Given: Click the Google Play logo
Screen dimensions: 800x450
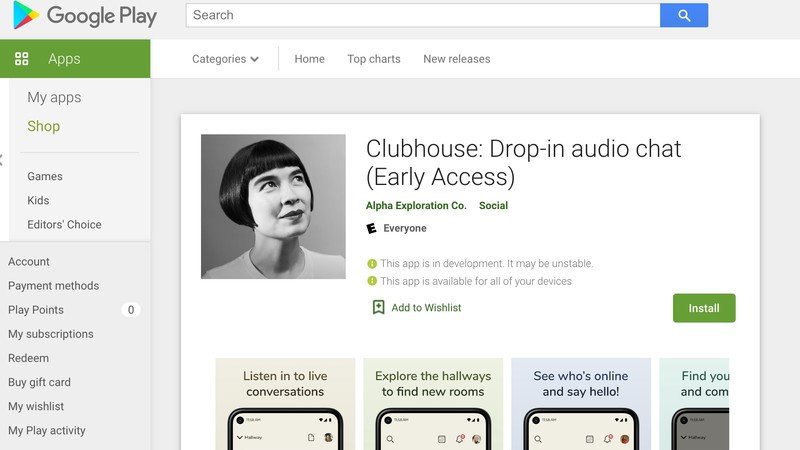Looking at the screenshot, I should click(85, 16).
